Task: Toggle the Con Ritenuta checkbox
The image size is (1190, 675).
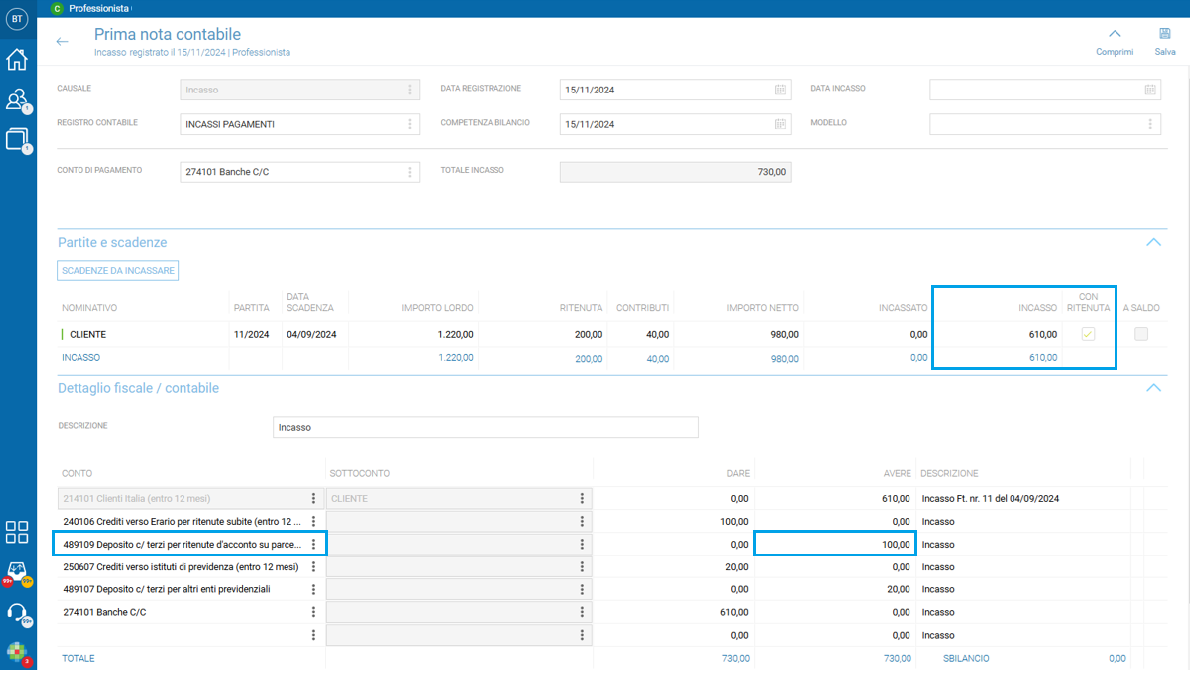Action: click(1088, 334)
